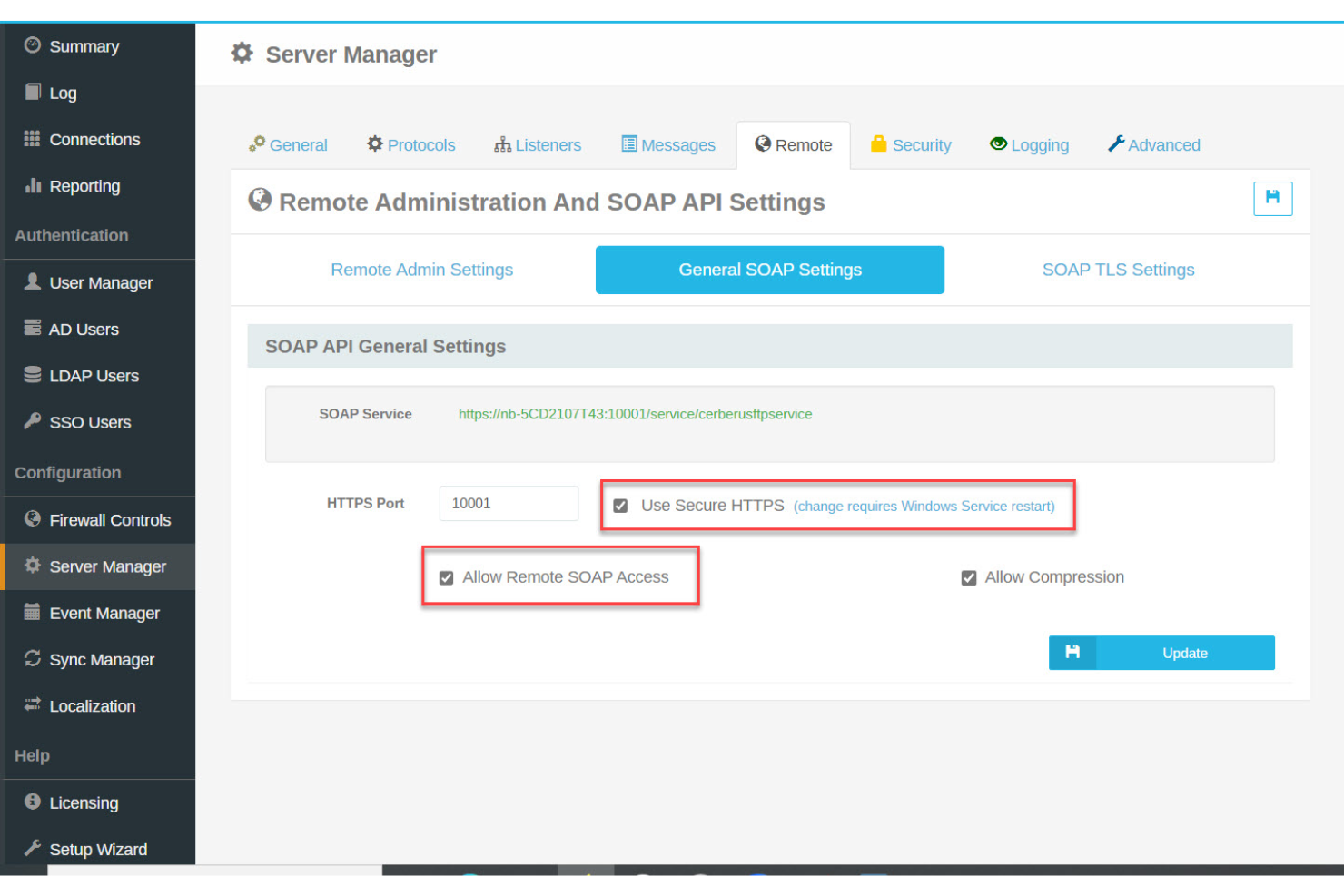Open the SOAP Service URL link

point(635,414)
